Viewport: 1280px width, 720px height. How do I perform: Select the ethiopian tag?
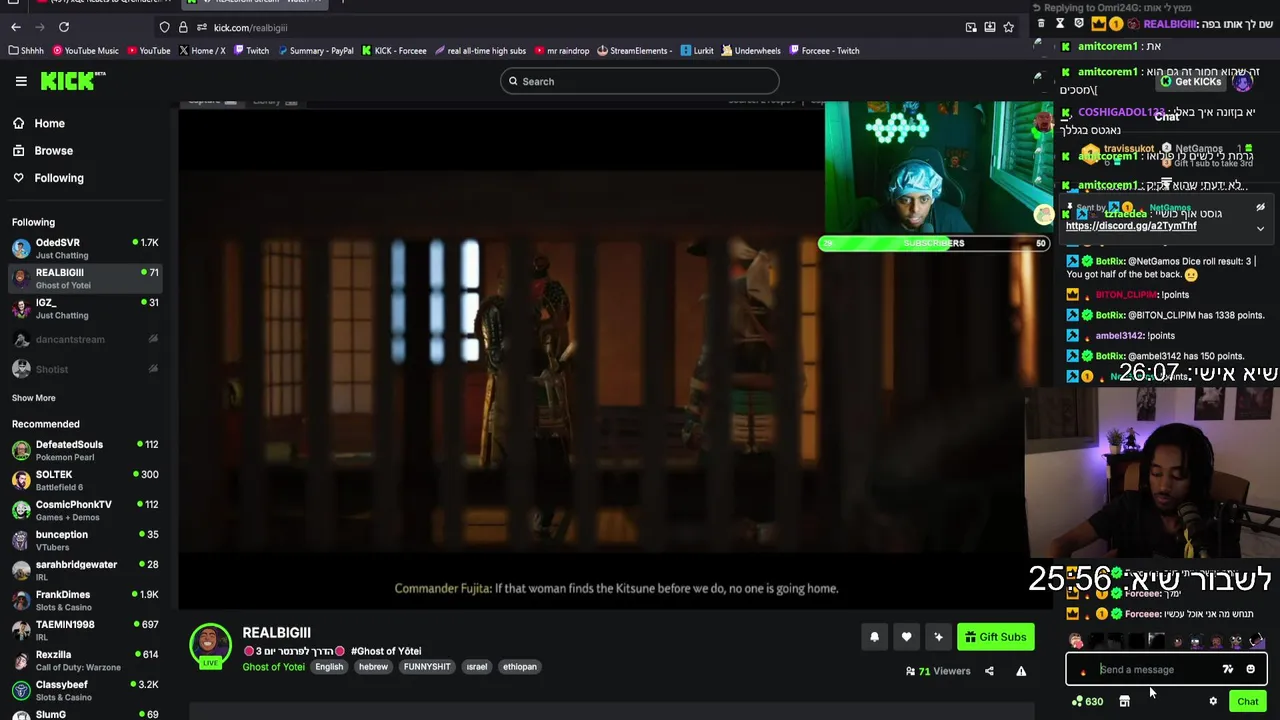click(520, 667)
